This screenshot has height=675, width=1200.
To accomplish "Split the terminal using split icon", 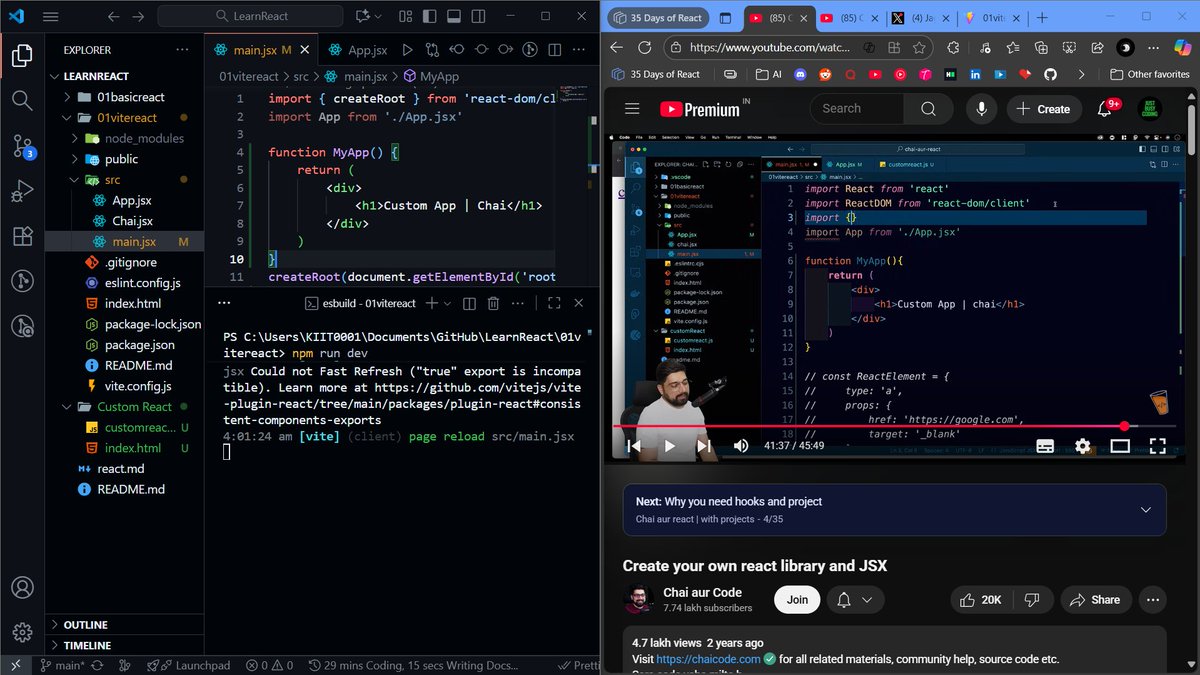I will [x=468, y=303].
